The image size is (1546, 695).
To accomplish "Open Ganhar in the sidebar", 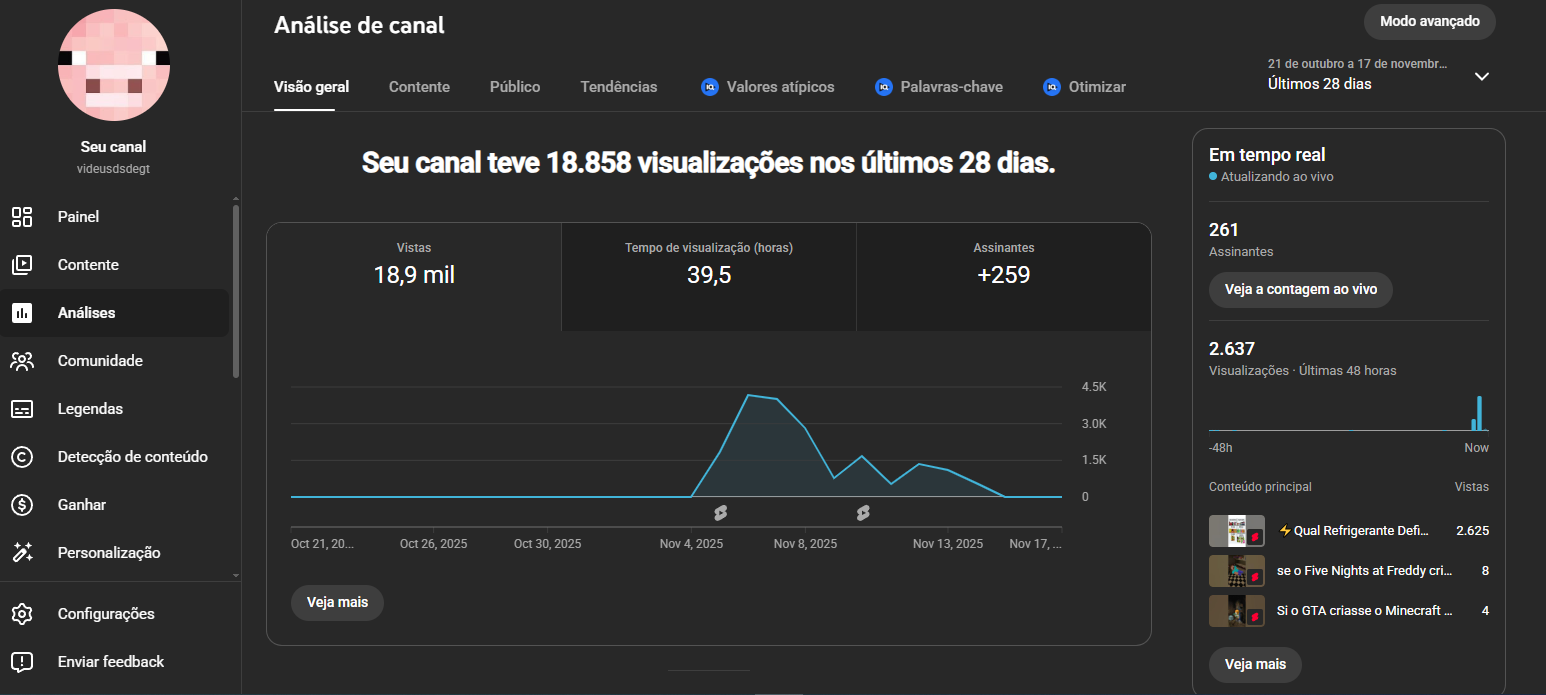I will [114, 505].
